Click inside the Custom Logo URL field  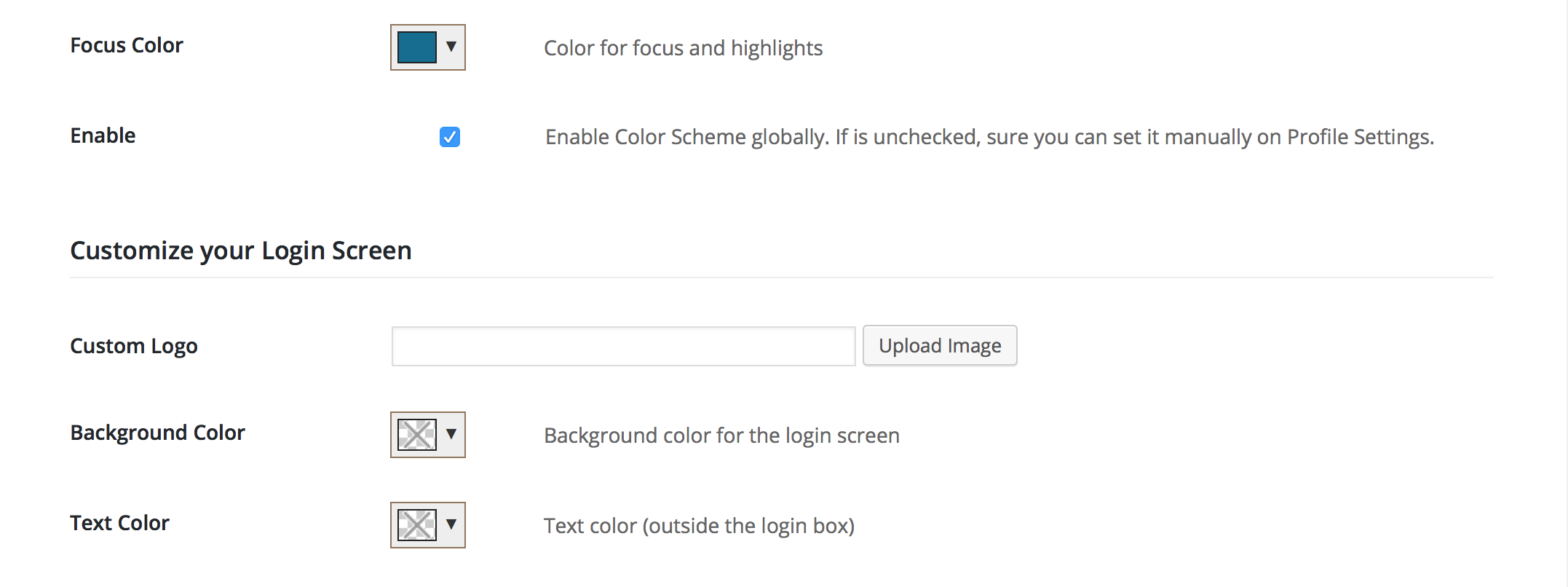[623, 346]
